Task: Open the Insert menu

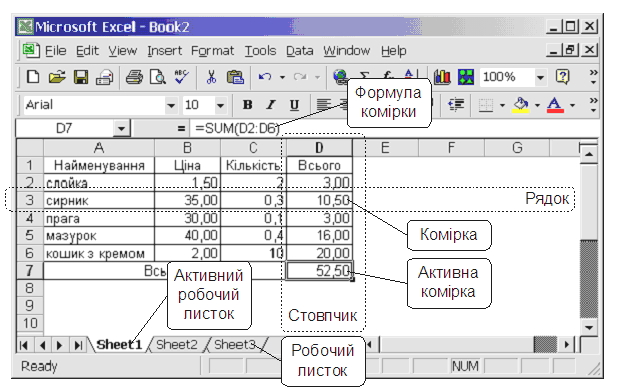Action: pyautogui.click(x=165, y=51)
